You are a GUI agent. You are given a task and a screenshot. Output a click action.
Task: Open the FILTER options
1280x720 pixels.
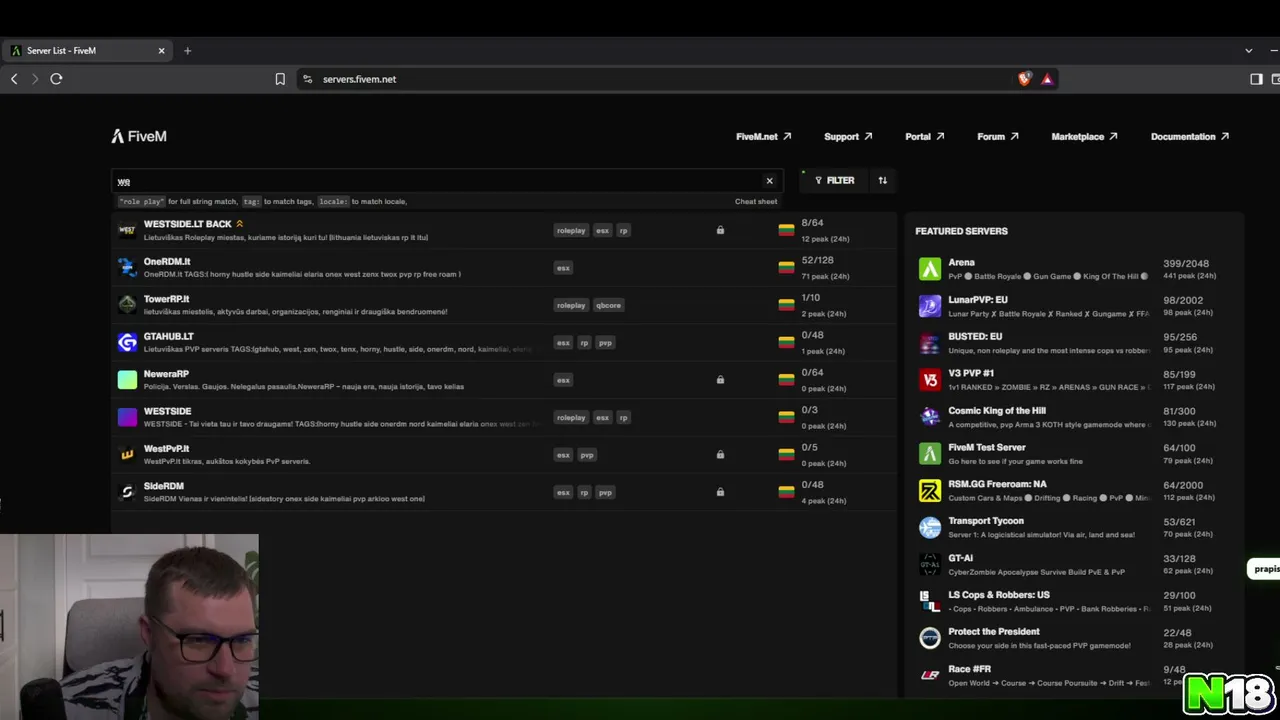pos(834,180)
